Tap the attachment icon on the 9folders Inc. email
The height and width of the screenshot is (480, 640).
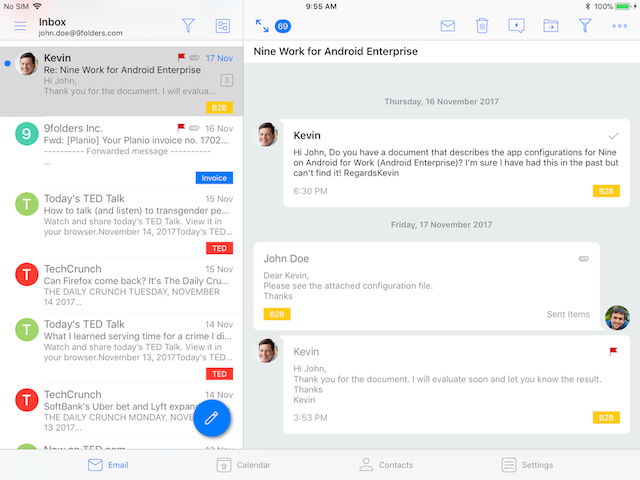coord(194,128)
